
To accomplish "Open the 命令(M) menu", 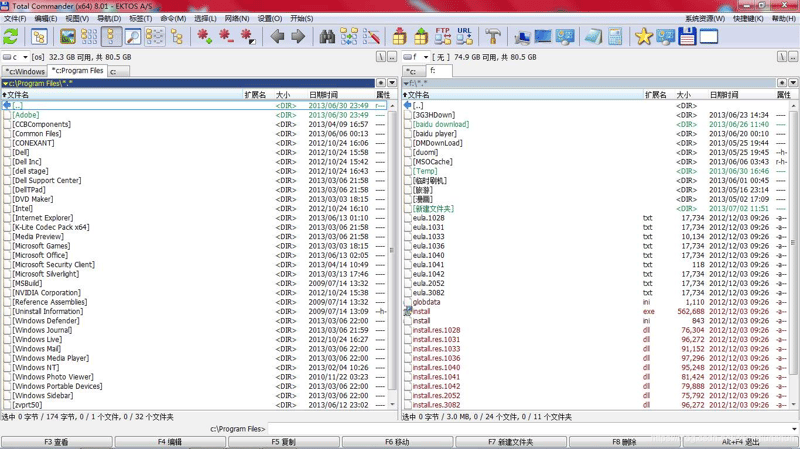I will click(x=173, y=18).
